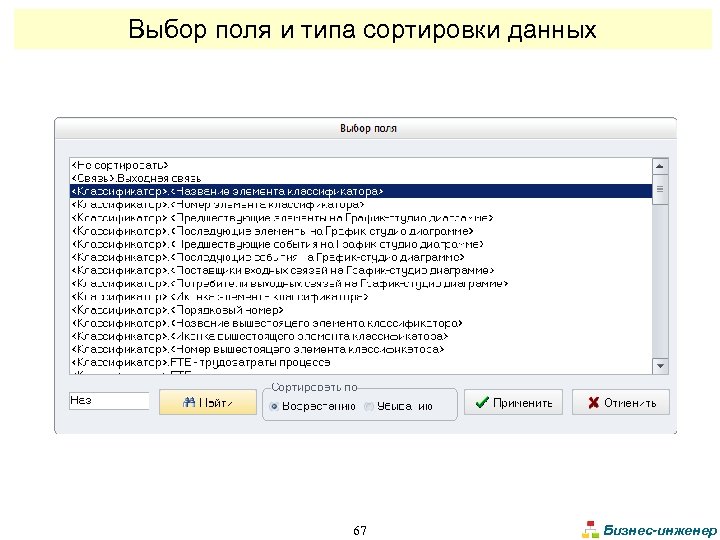This screenshot has width=720, height=540.
Task: Click the Применить button
Action: pyautogui.click(x=513, y=402)
